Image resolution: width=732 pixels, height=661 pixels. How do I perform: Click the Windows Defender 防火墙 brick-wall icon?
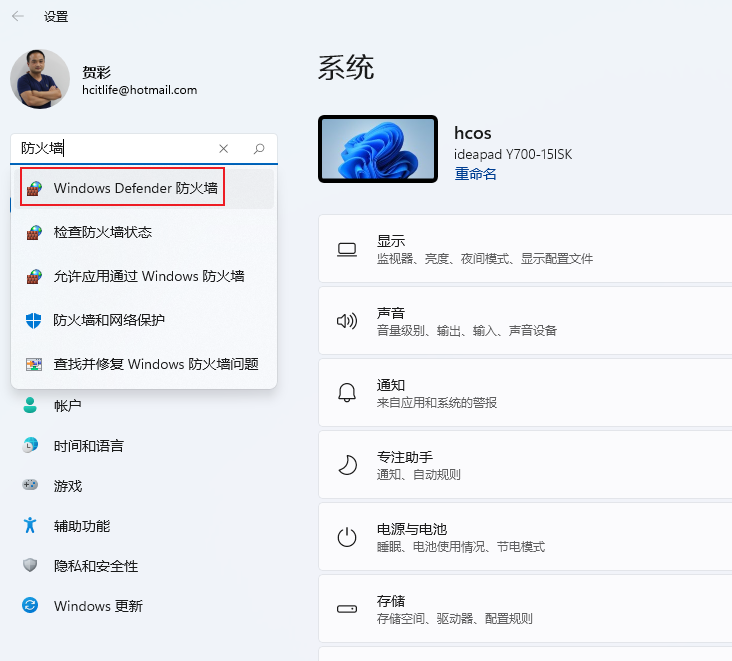point(34,189)
